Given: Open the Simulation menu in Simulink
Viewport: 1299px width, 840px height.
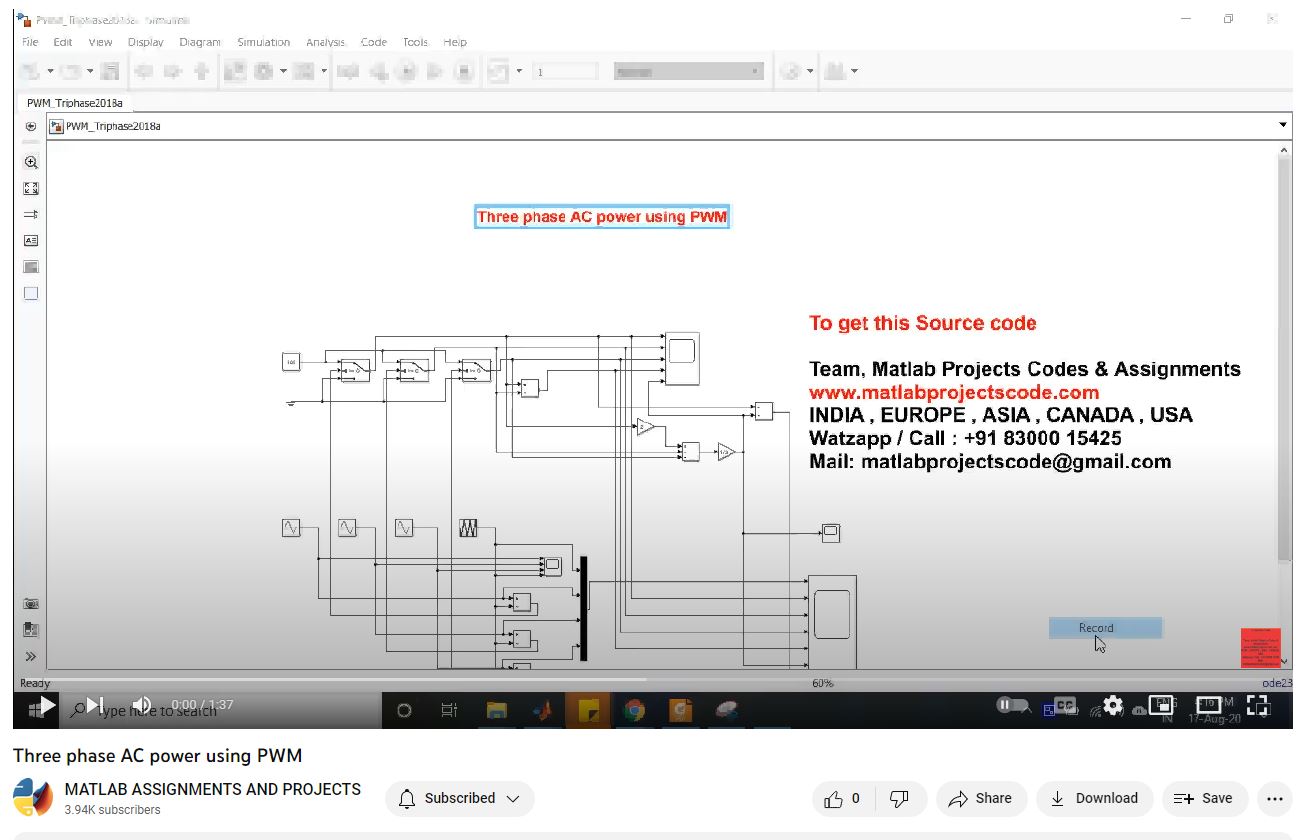Looking at the screenshot, I should [263, 42].
